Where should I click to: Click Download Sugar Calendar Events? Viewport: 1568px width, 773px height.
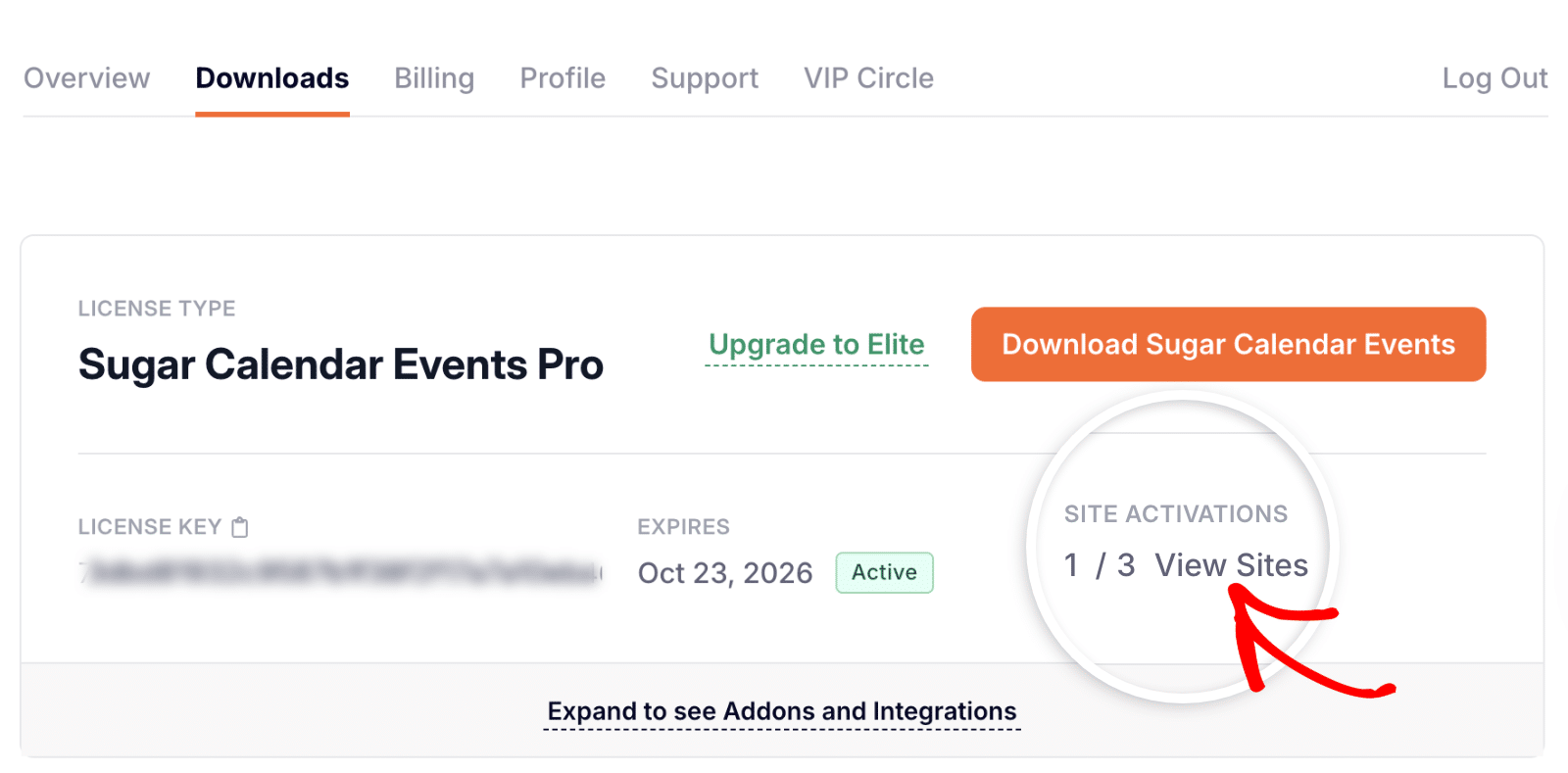point(1227,344)
